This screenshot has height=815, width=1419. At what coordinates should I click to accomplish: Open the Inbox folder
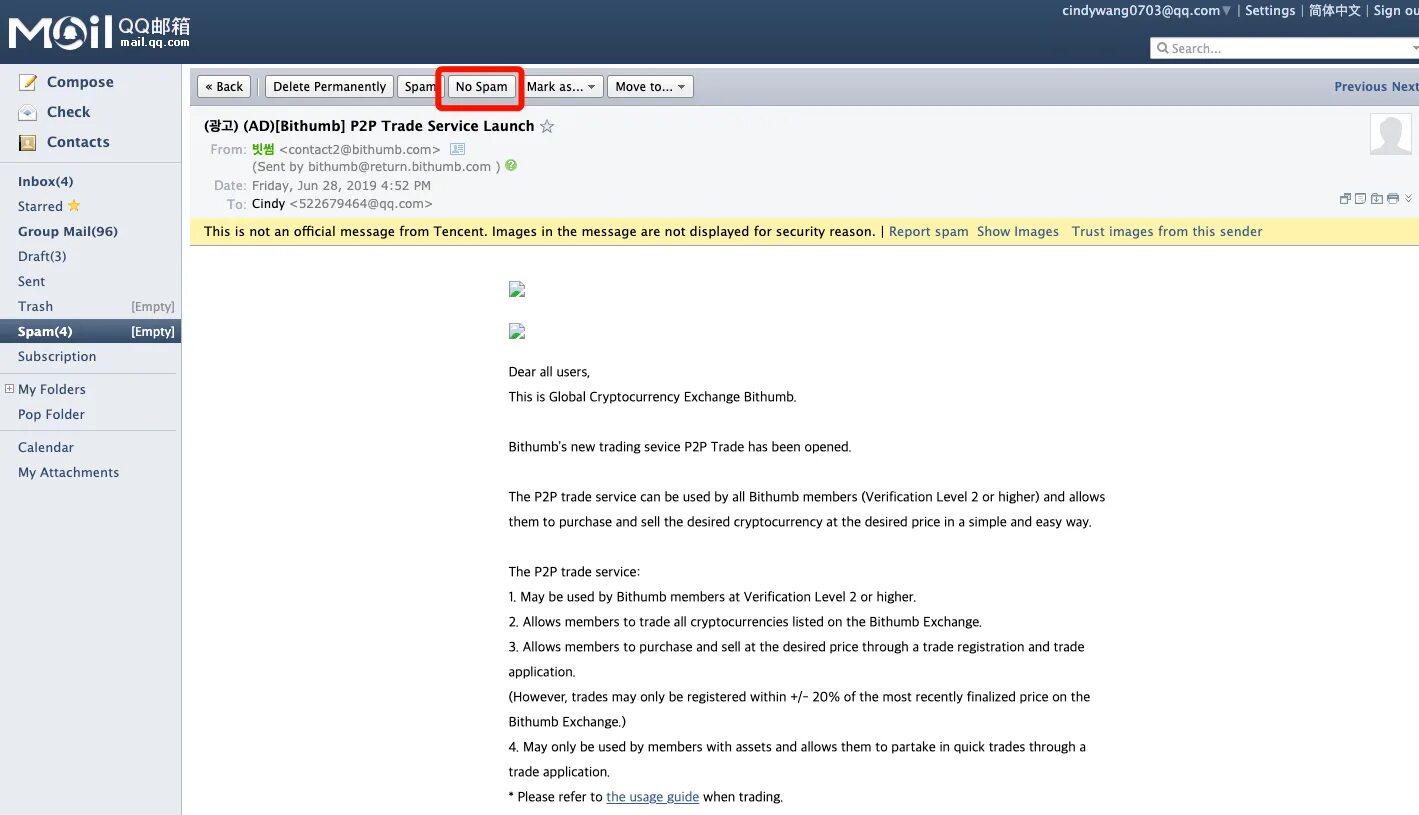pyautogui.click(x=45, y=181)
